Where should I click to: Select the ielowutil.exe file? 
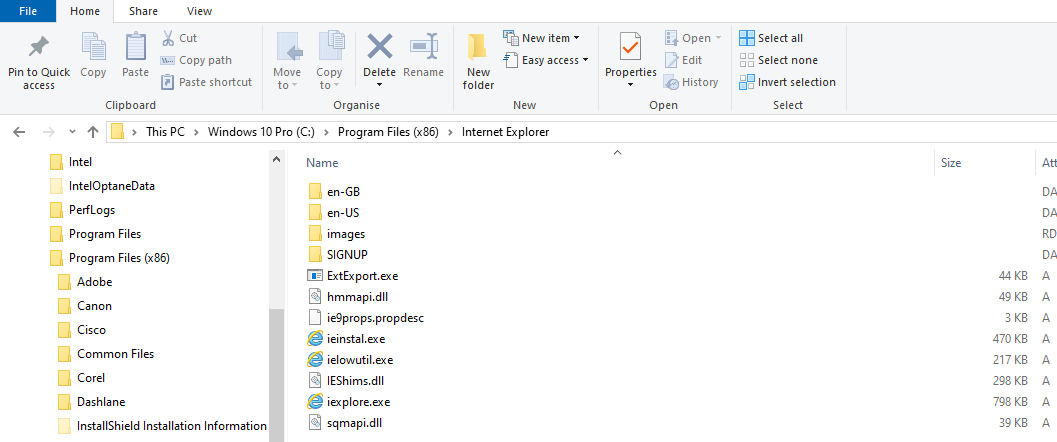(x=350, y=360)
